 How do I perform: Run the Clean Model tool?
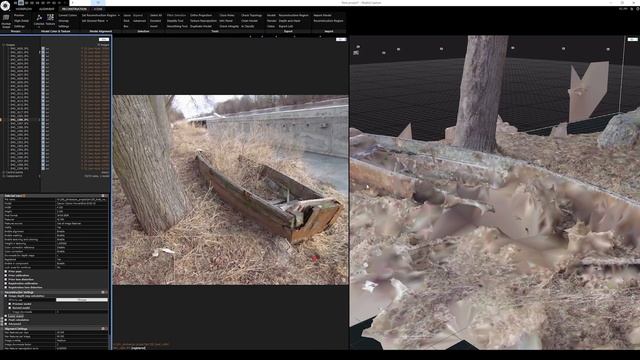coord(249,21)
